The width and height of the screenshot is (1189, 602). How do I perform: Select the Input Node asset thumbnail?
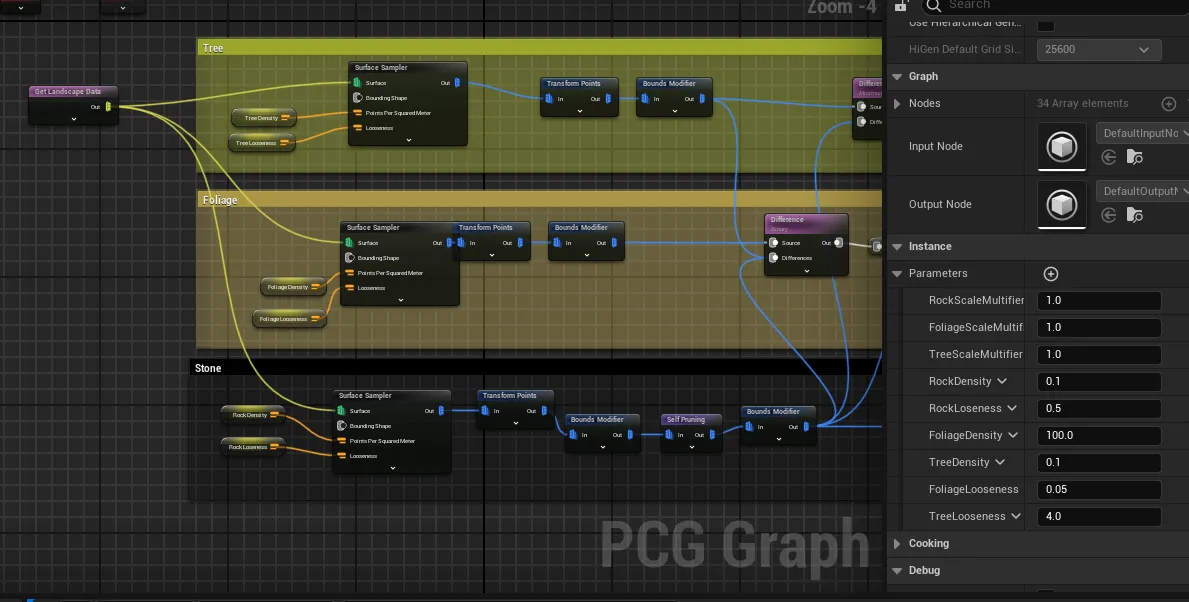1062,146
